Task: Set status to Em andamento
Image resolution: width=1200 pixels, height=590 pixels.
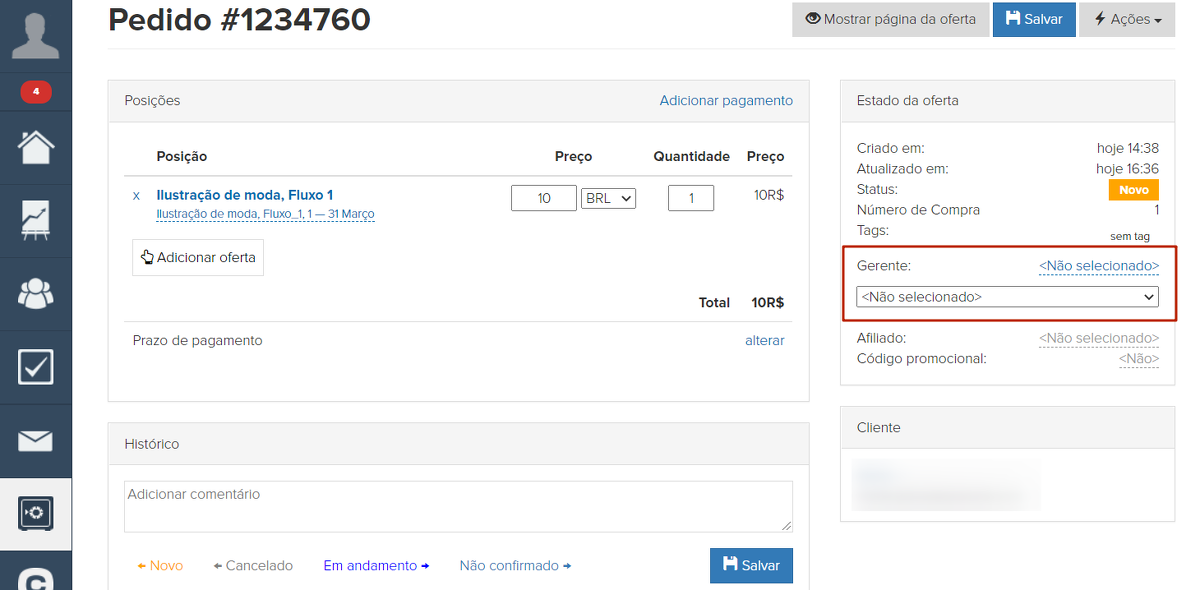Action: (376, 566)
